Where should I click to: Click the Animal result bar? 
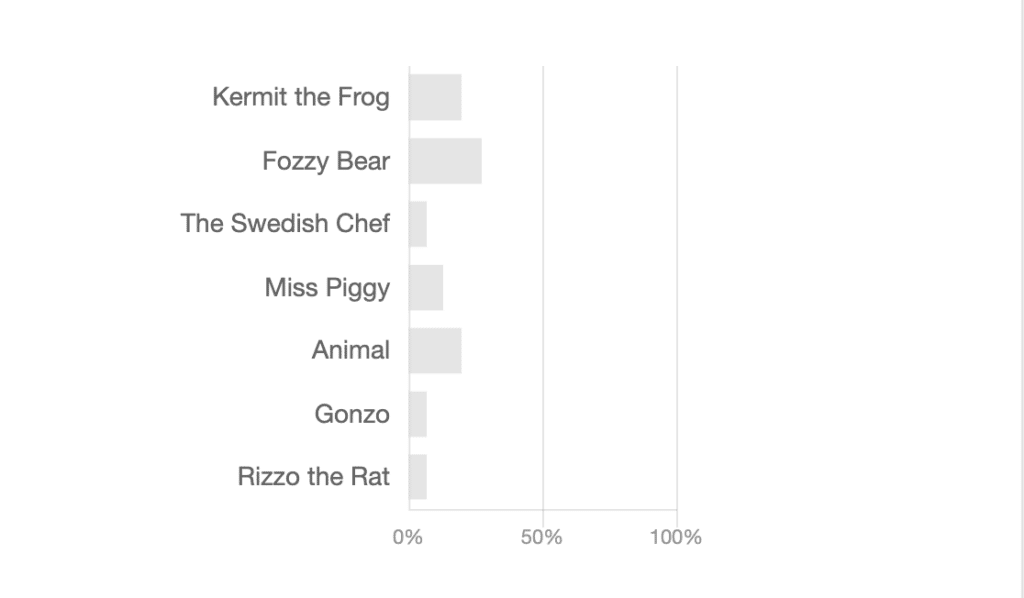(435, 351)
